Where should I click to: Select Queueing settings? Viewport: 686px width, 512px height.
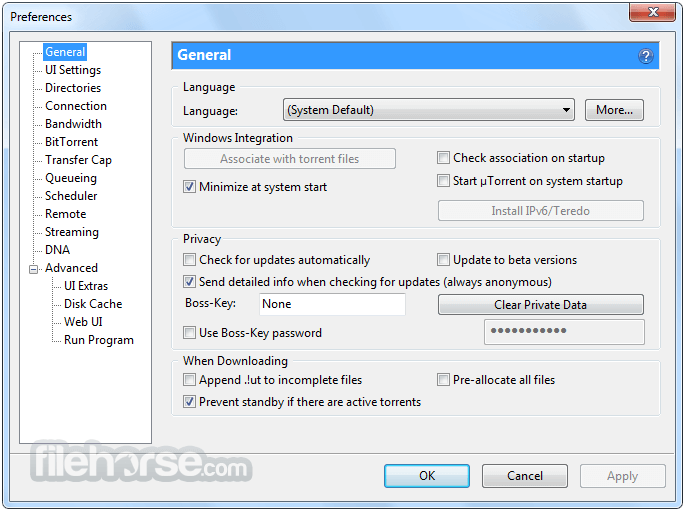[71, 178]
